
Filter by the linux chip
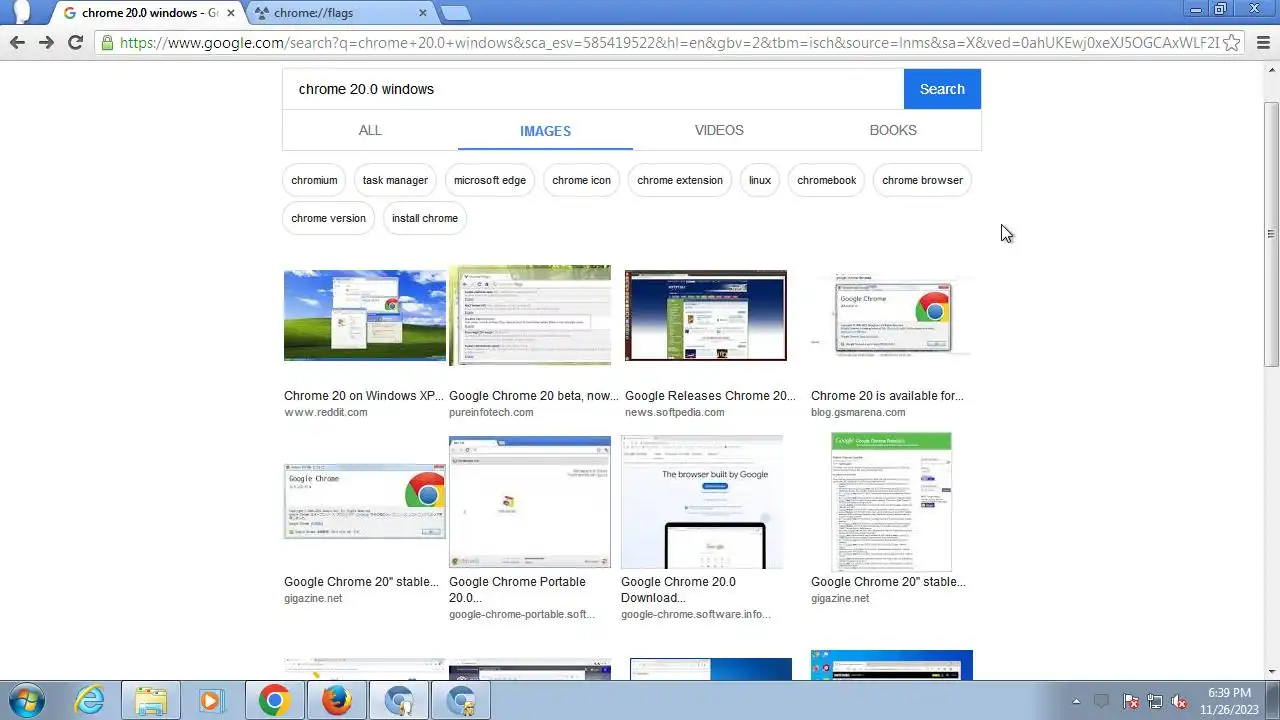(760, 180)
